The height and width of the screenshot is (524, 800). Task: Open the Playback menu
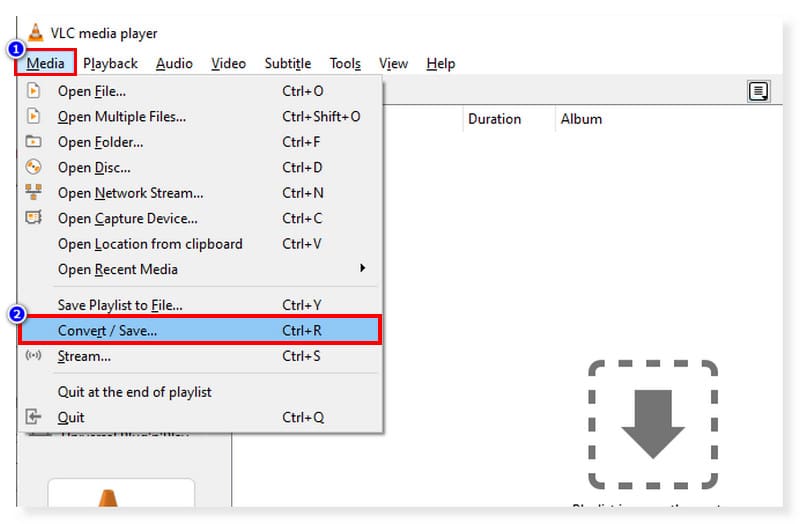point(110,63)
